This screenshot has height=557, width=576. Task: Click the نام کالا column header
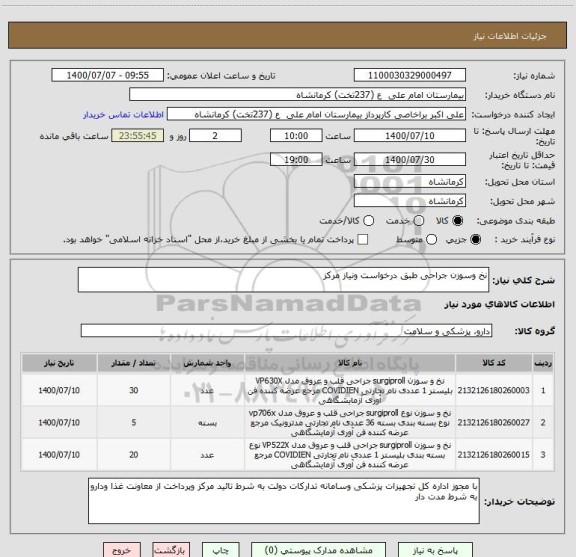(x=350, y=363)
